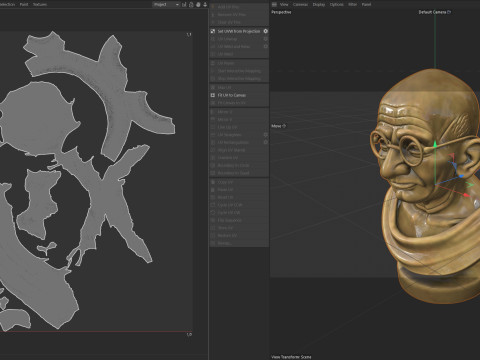Open UV Straighten options gear
This screenshot has height=360, width=480.
tap(266, 135)
